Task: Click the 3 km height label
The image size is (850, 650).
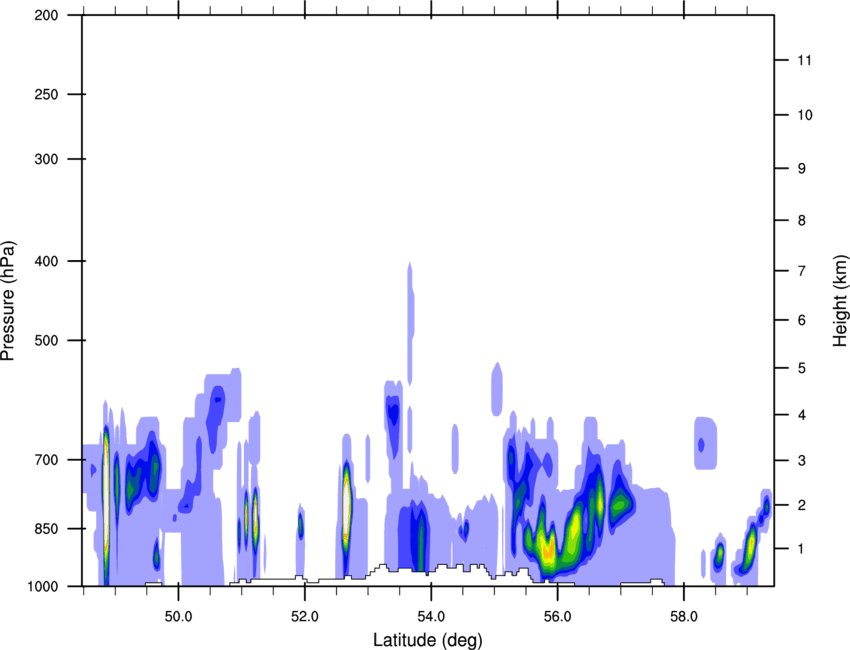Action: coord(802,460)
